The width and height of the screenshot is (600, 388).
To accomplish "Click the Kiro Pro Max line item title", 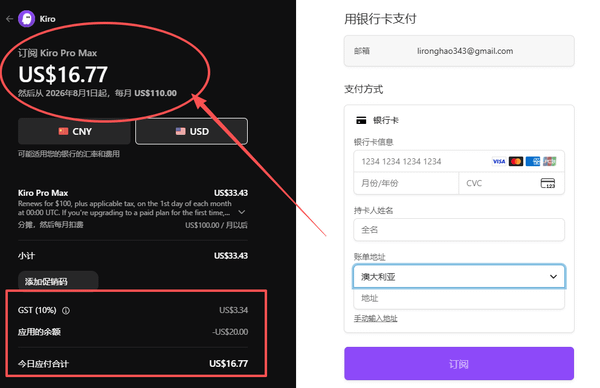I will (43, 193).
